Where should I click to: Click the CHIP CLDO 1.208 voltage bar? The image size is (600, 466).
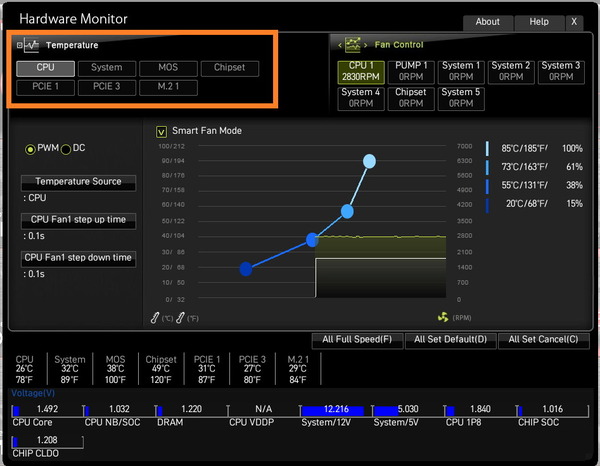point(47,442)
